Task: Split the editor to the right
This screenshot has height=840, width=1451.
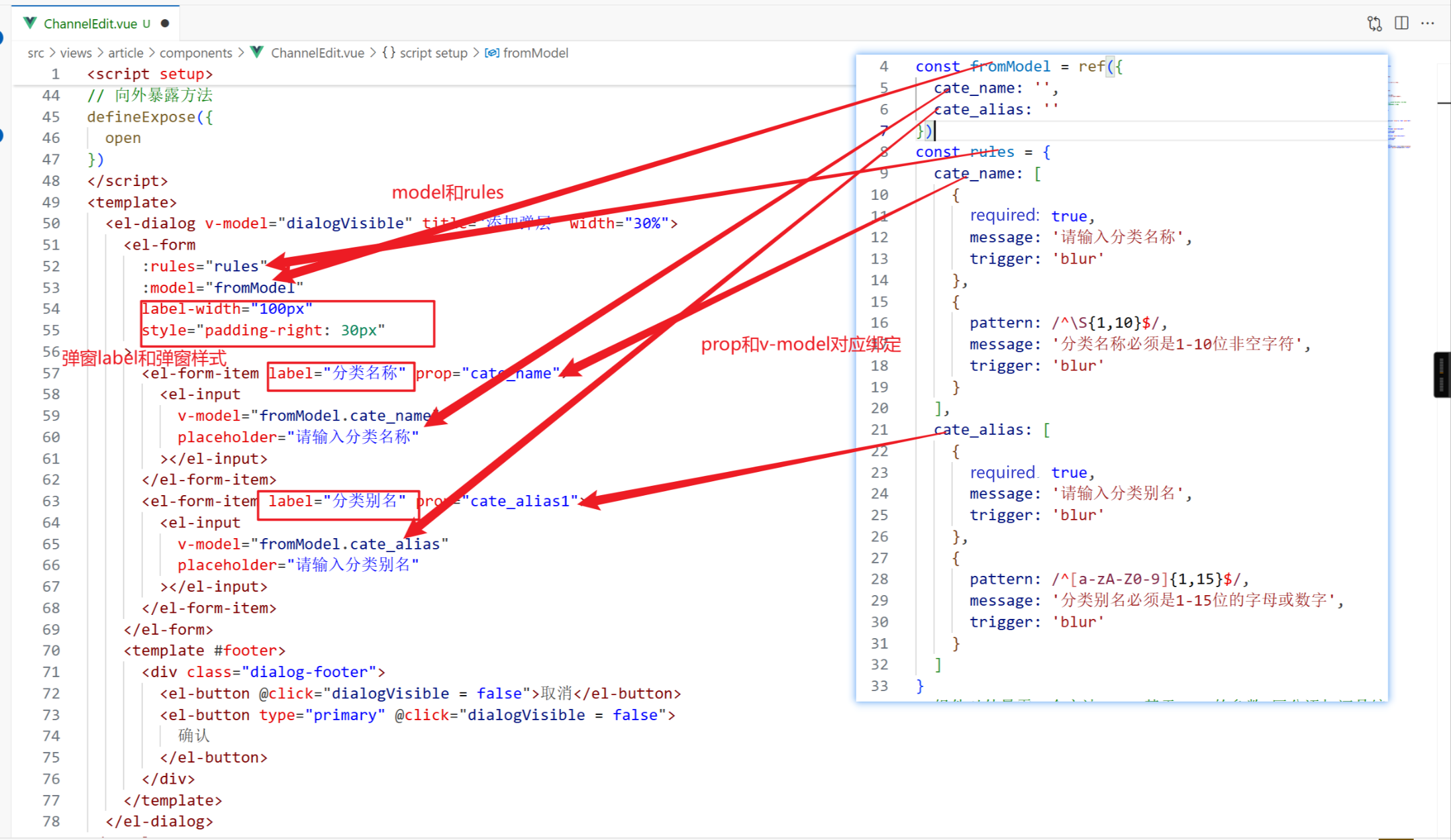Action: 1401,23
